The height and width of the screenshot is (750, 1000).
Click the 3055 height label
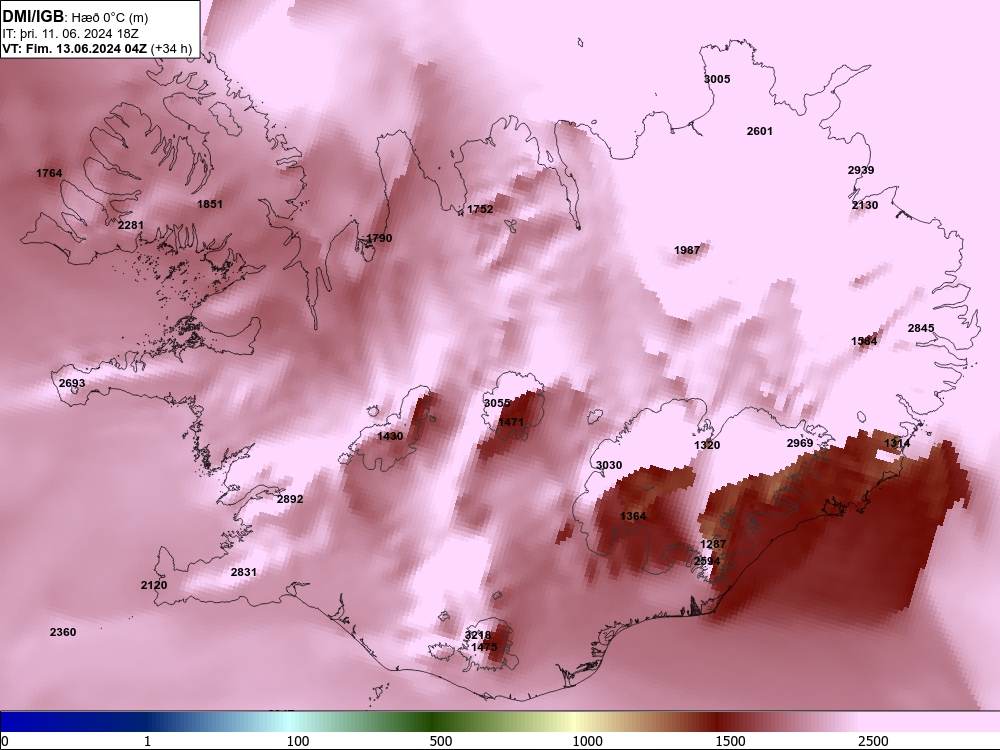497,403
